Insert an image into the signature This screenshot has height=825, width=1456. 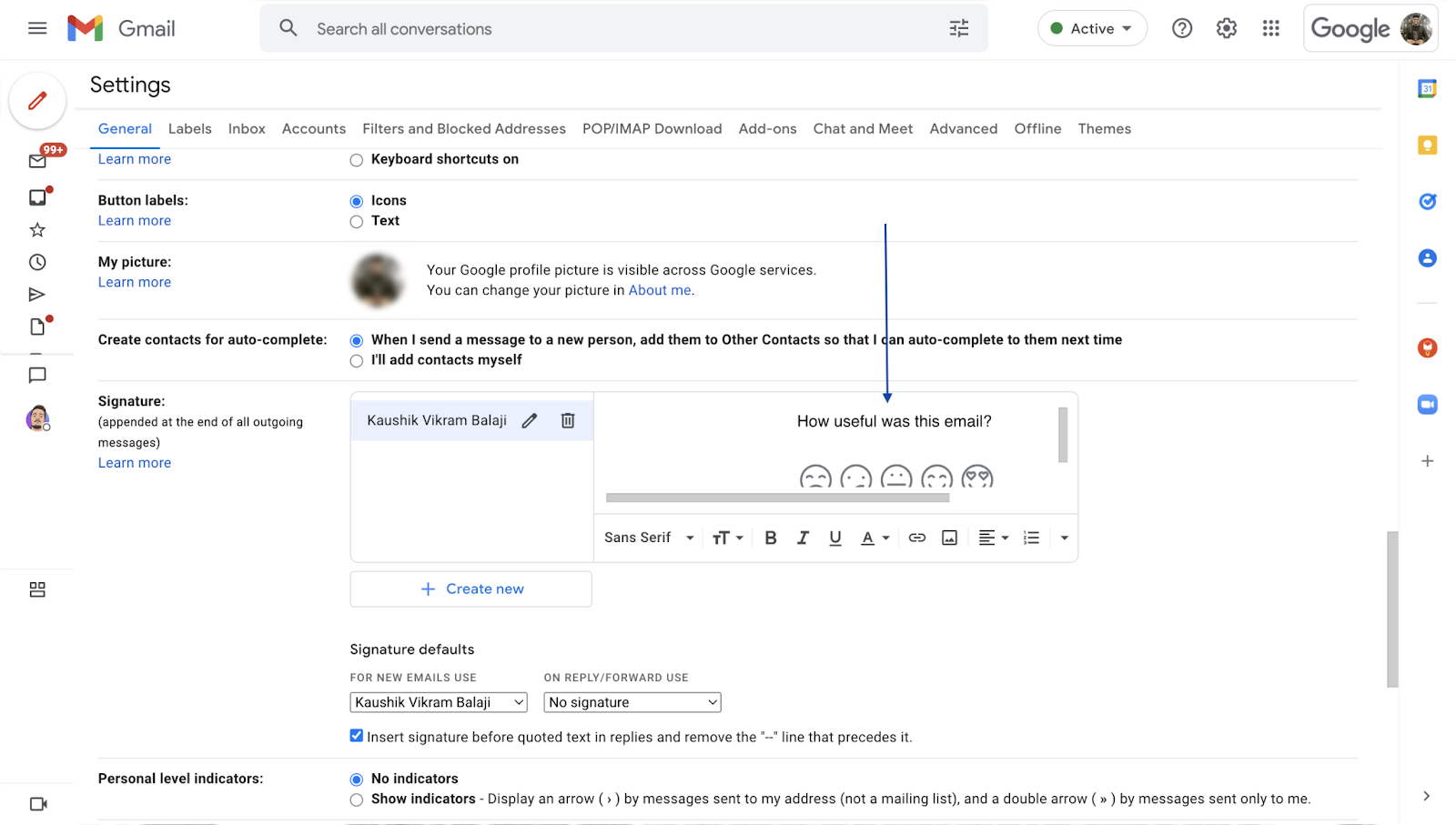tap(949, 538)
